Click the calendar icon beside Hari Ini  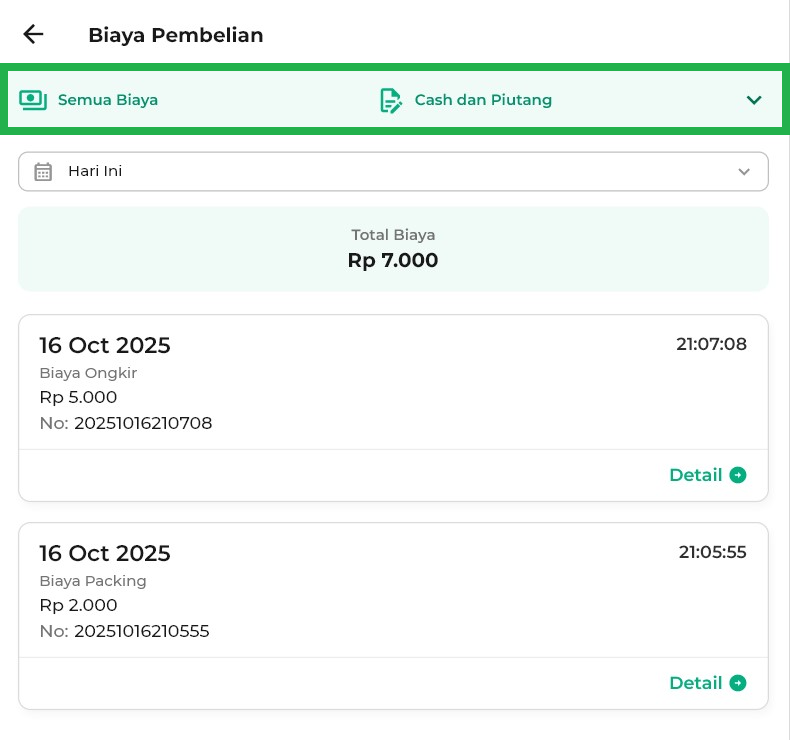[43, 171]
